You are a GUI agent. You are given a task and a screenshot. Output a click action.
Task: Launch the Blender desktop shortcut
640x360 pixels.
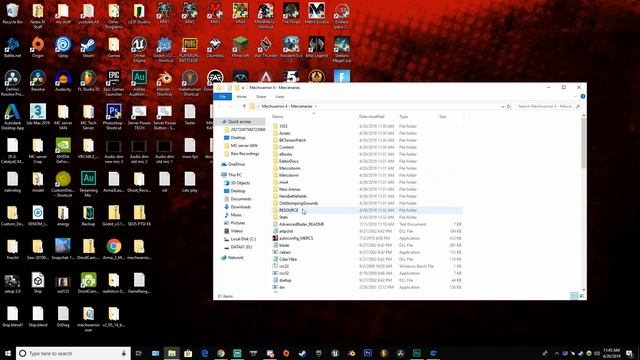click(x=164, y=83)
